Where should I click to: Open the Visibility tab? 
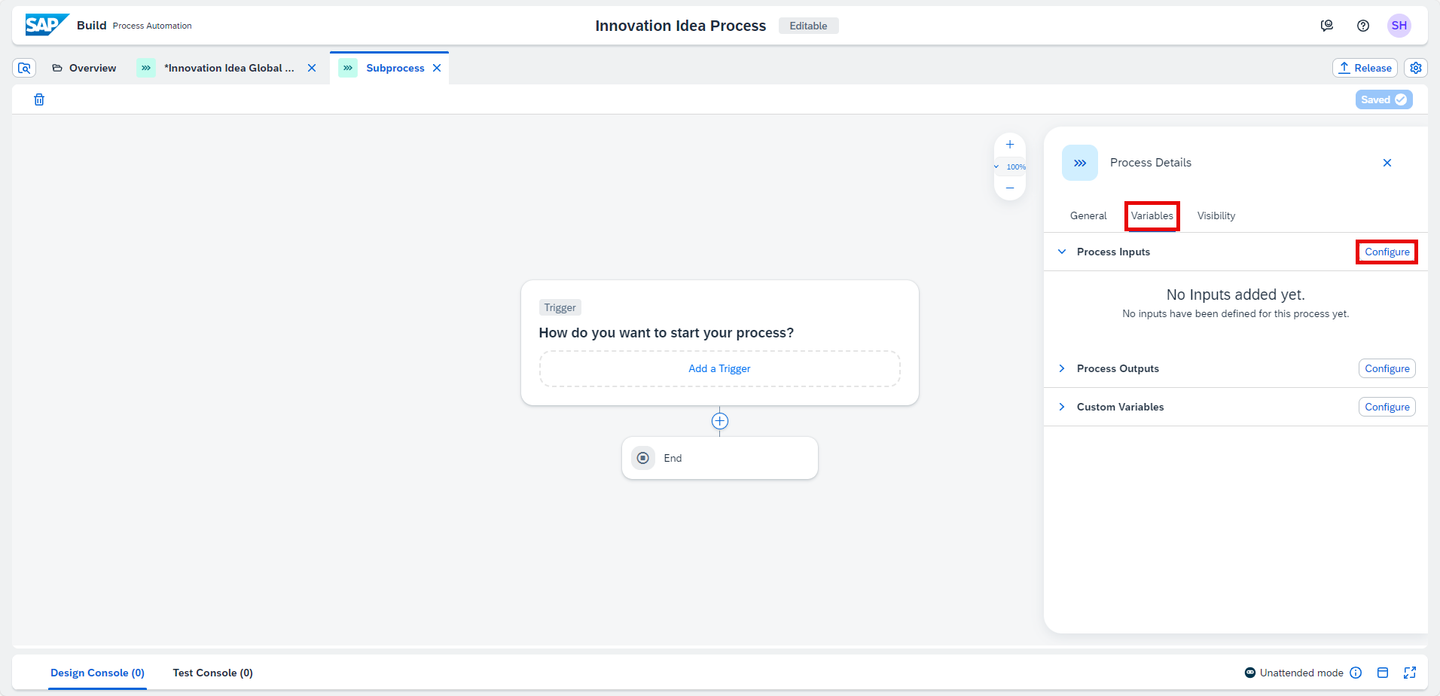coord(1216,216)
